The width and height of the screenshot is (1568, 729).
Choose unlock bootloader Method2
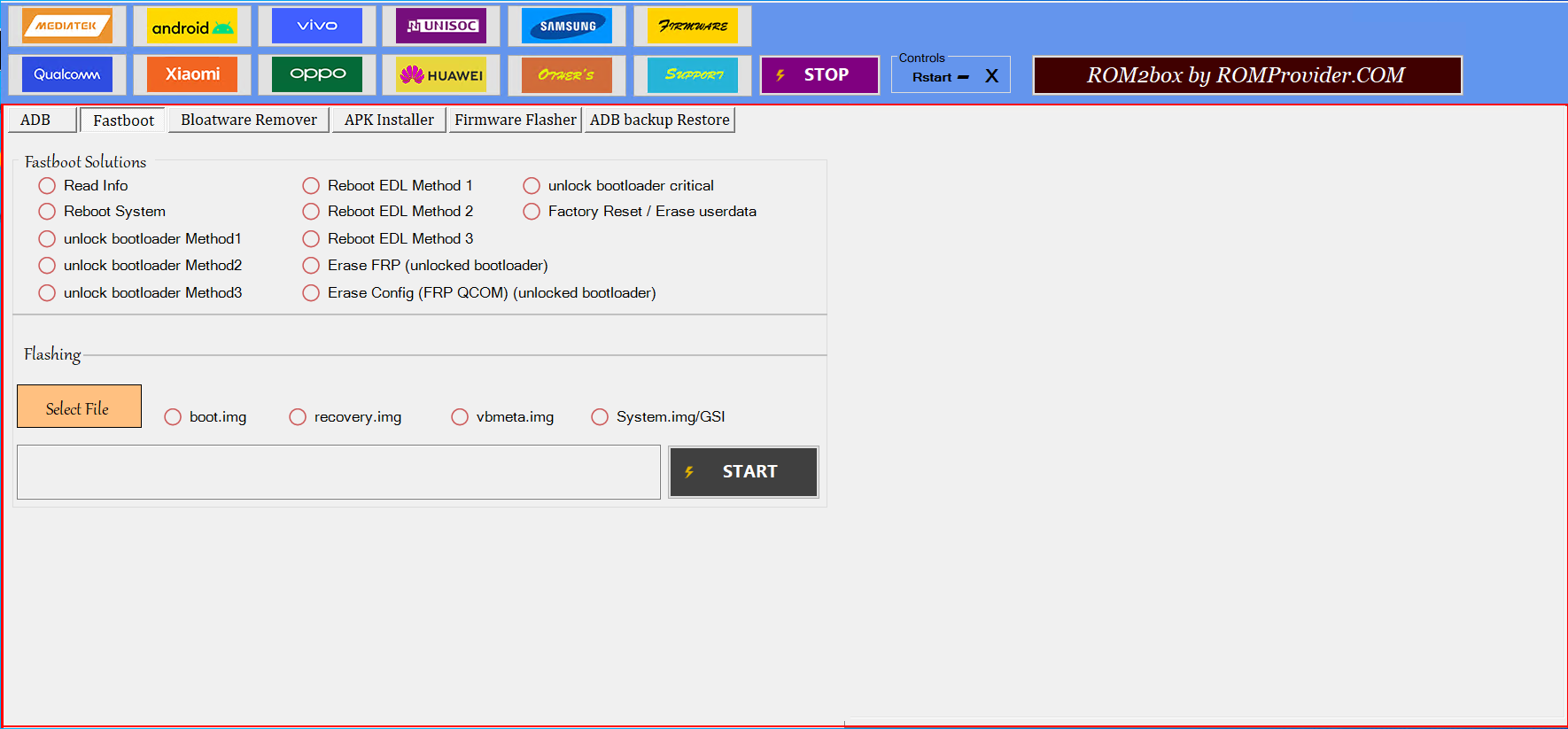coord(140,265)
